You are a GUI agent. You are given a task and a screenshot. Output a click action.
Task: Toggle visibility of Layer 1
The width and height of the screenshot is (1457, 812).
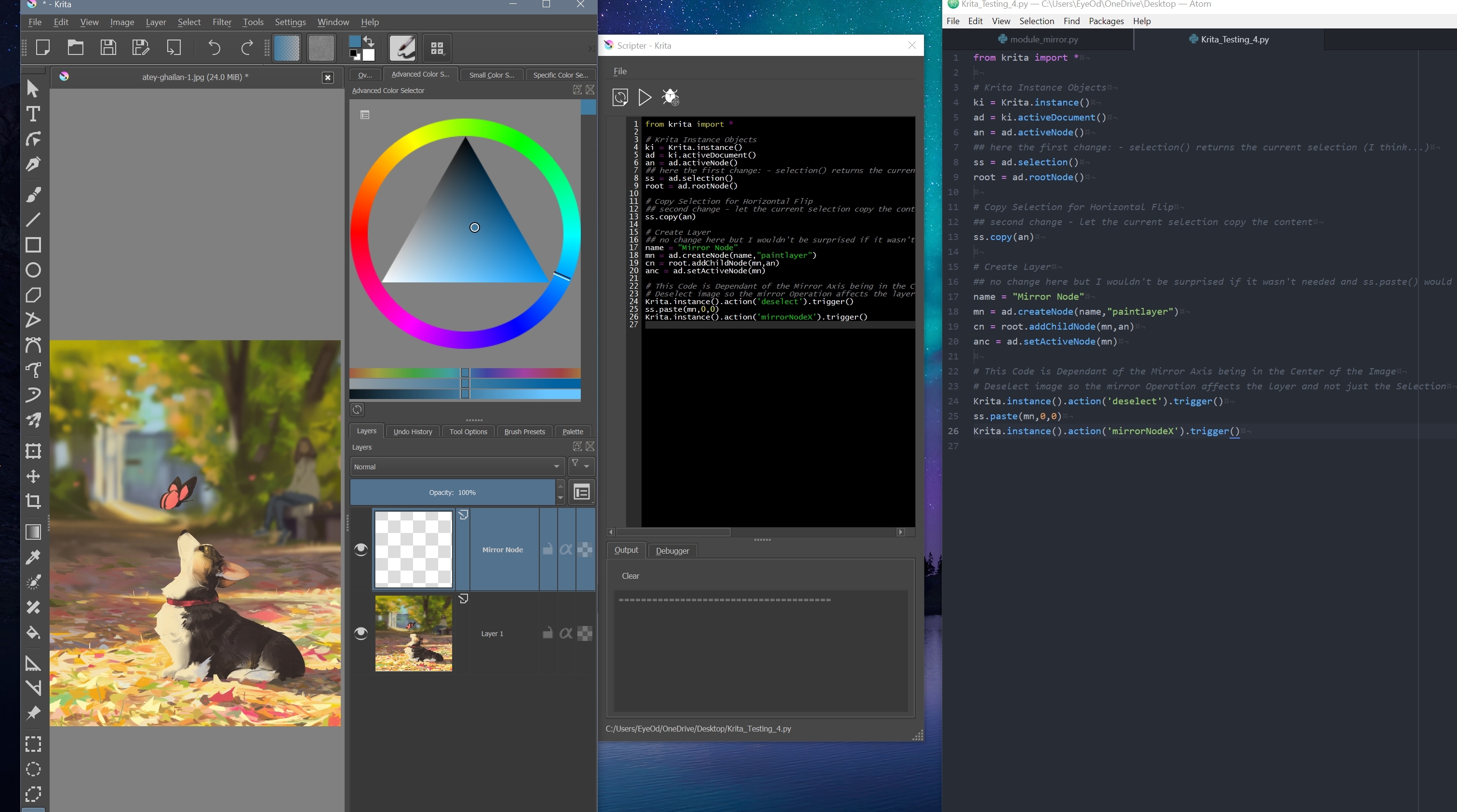pyautogui.click(x=361, y=633)
